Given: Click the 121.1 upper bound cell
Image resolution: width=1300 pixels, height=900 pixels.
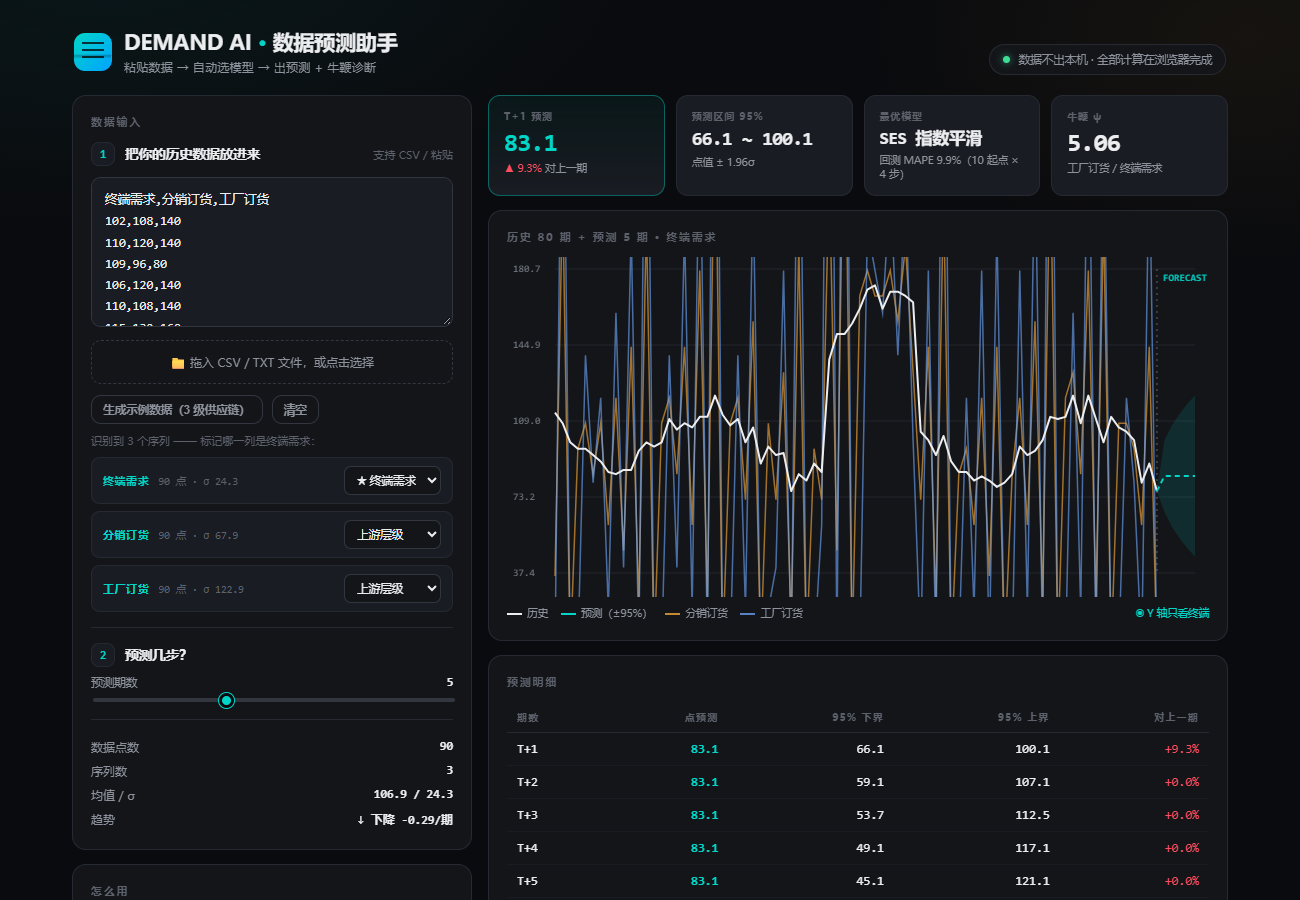Looking at the screenshot, I should 1032,881.
